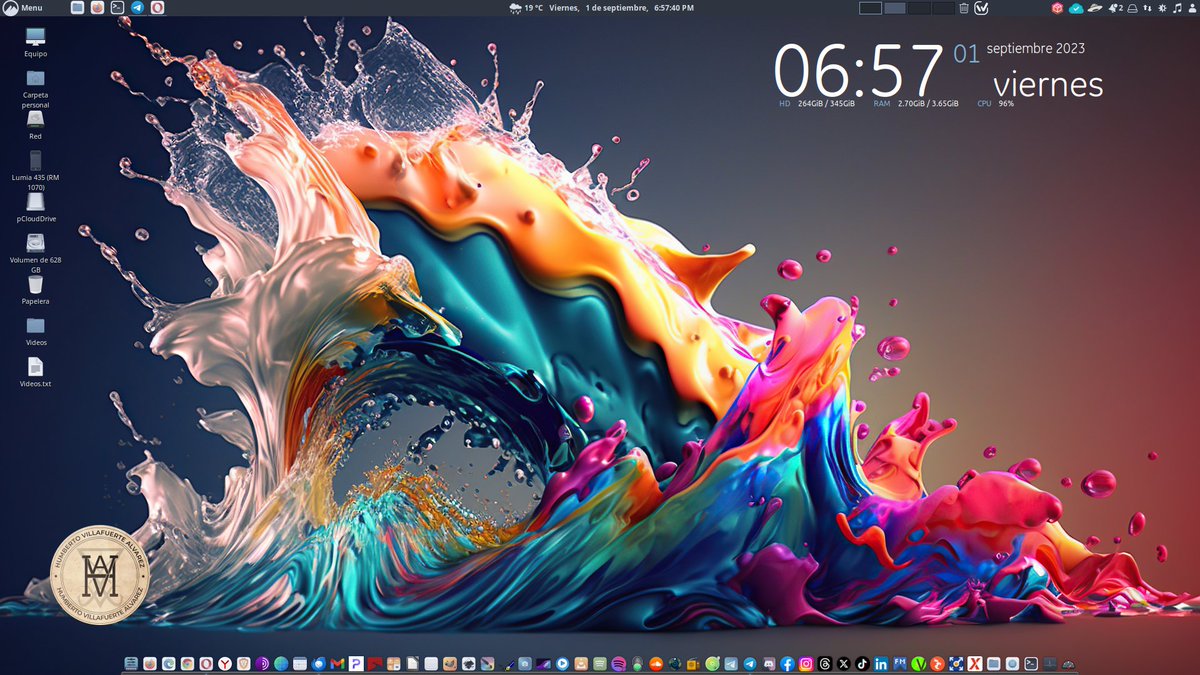
Task: Open TikTok from the dock
Action: [x=861, y=663]
